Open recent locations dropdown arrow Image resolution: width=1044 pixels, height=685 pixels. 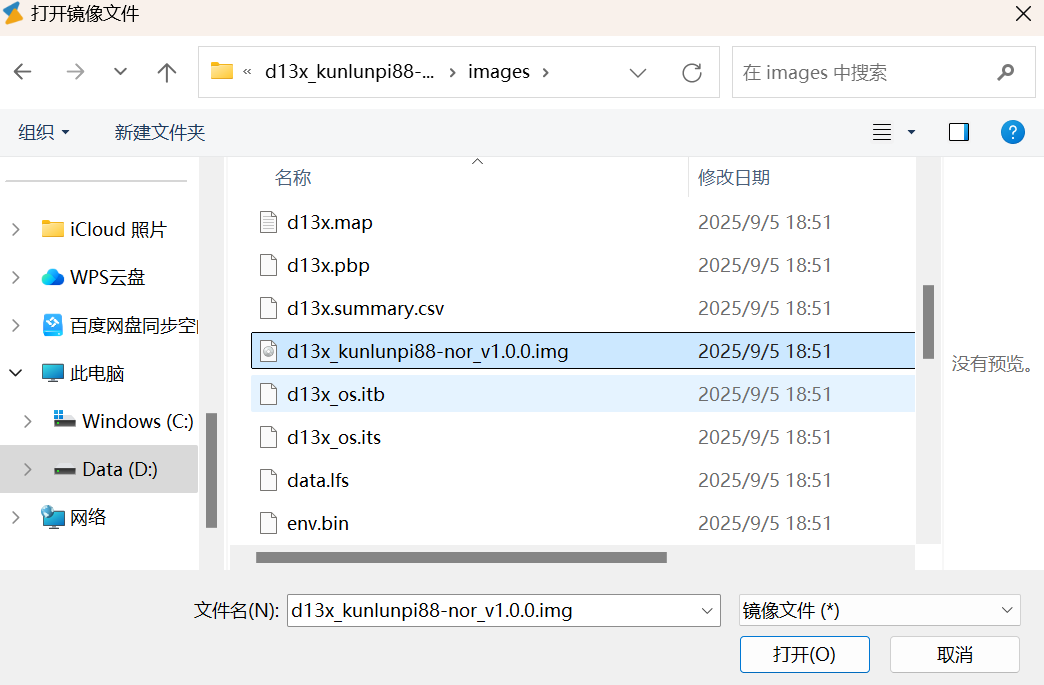[120, 71]
